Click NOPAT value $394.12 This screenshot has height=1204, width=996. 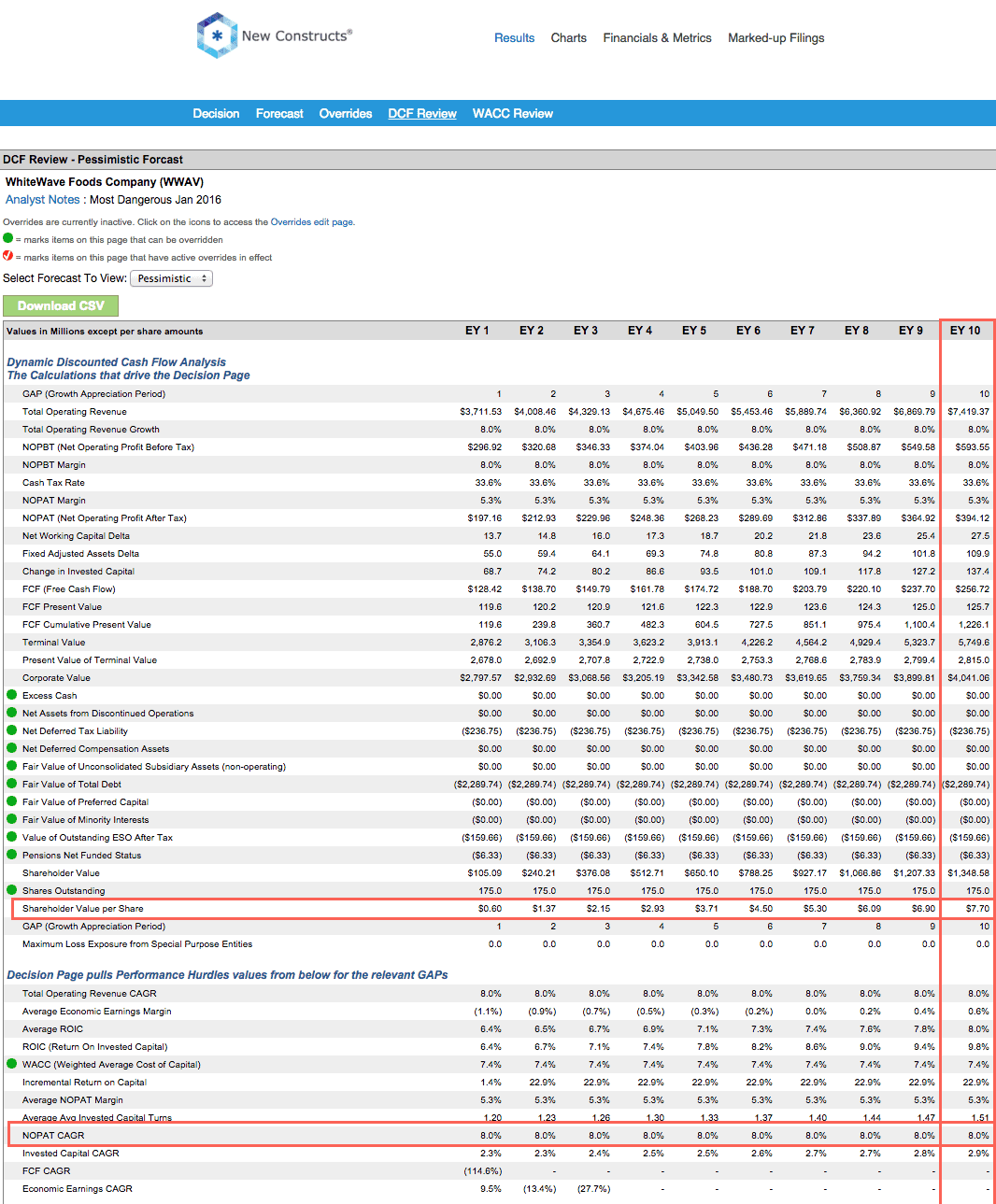pyautogui.click(x=972, y=518)
